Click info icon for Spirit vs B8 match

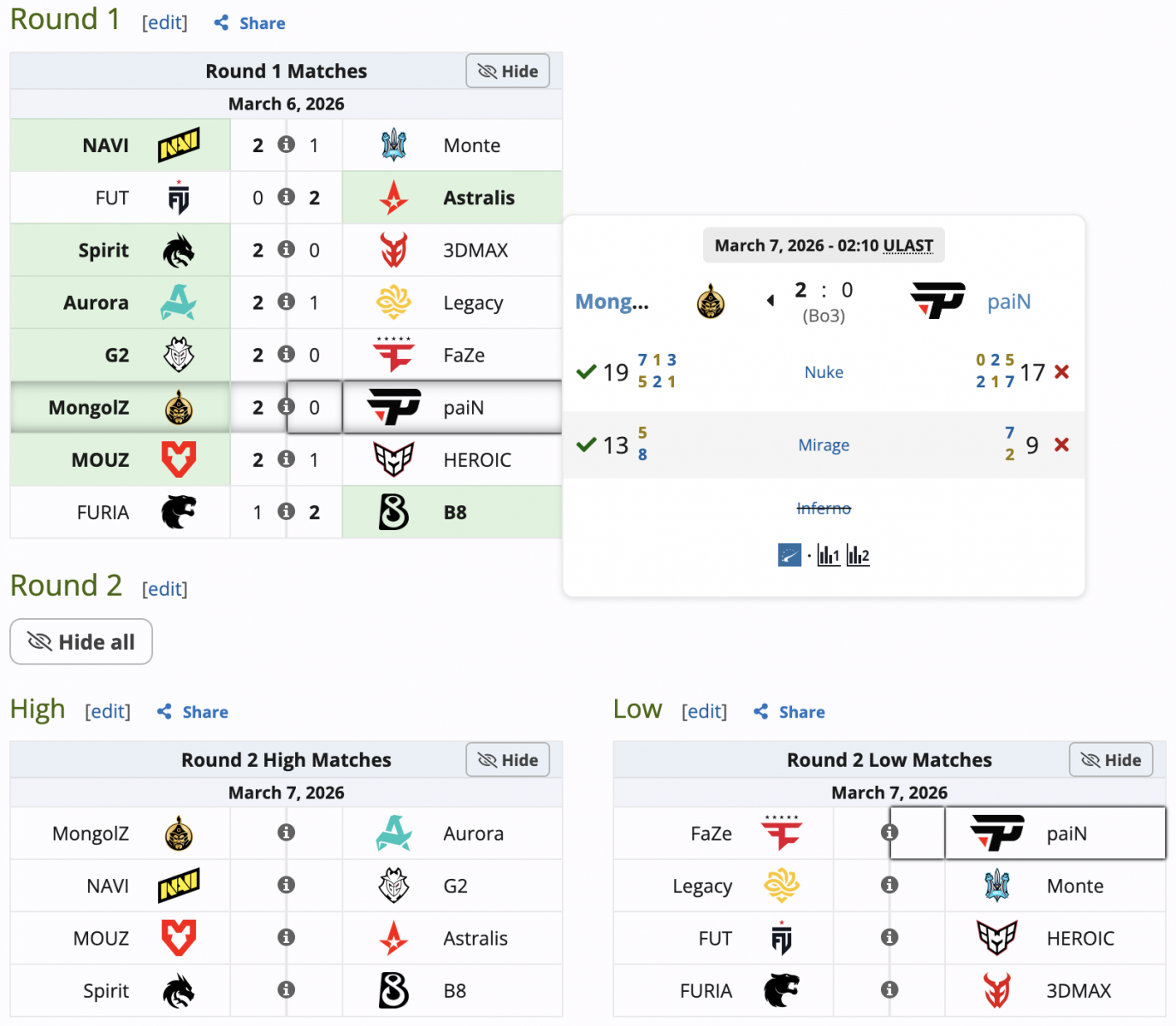pos(287,989)
